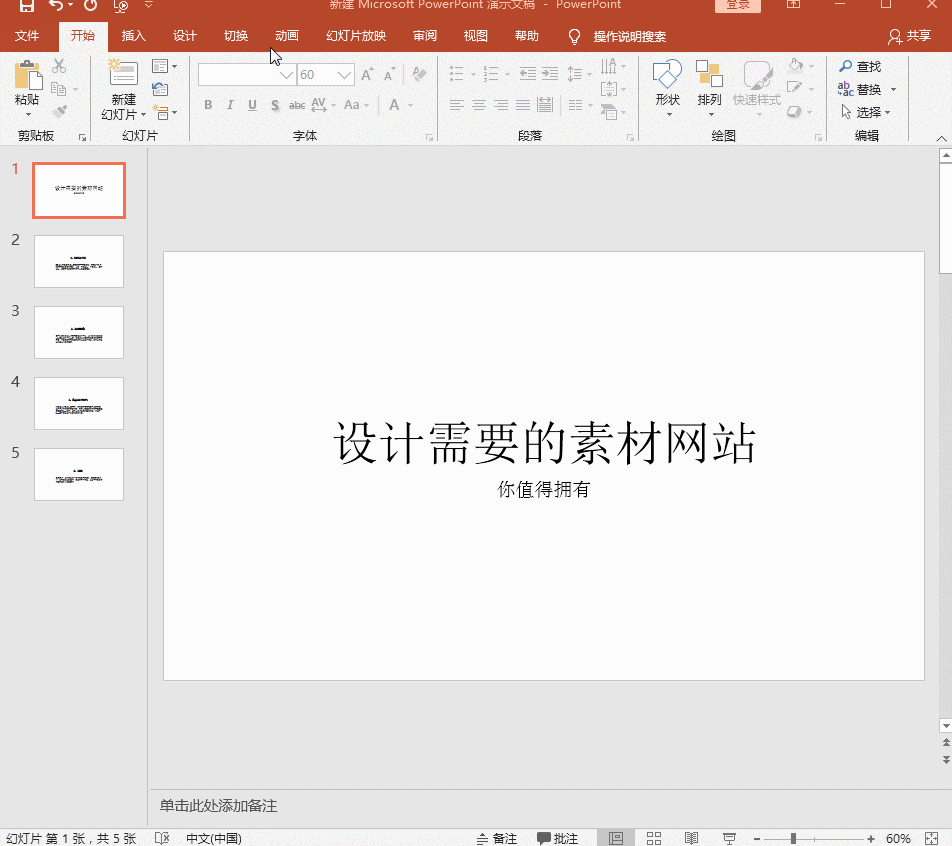Select slide 3 thumbnail
This screenshot has height=846, width=952.
tap(79, 332)
